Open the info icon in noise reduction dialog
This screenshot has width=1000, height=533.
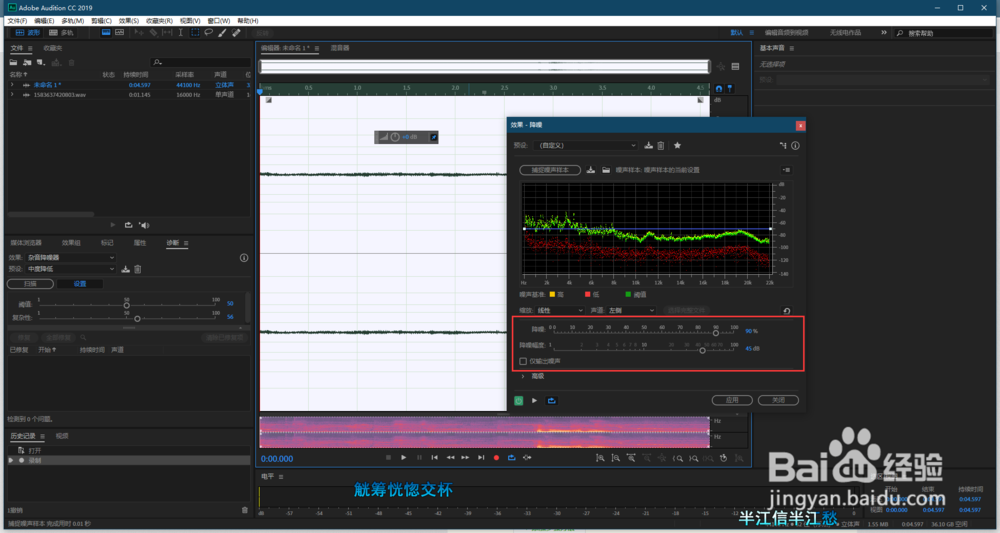[x=795, y=145]
